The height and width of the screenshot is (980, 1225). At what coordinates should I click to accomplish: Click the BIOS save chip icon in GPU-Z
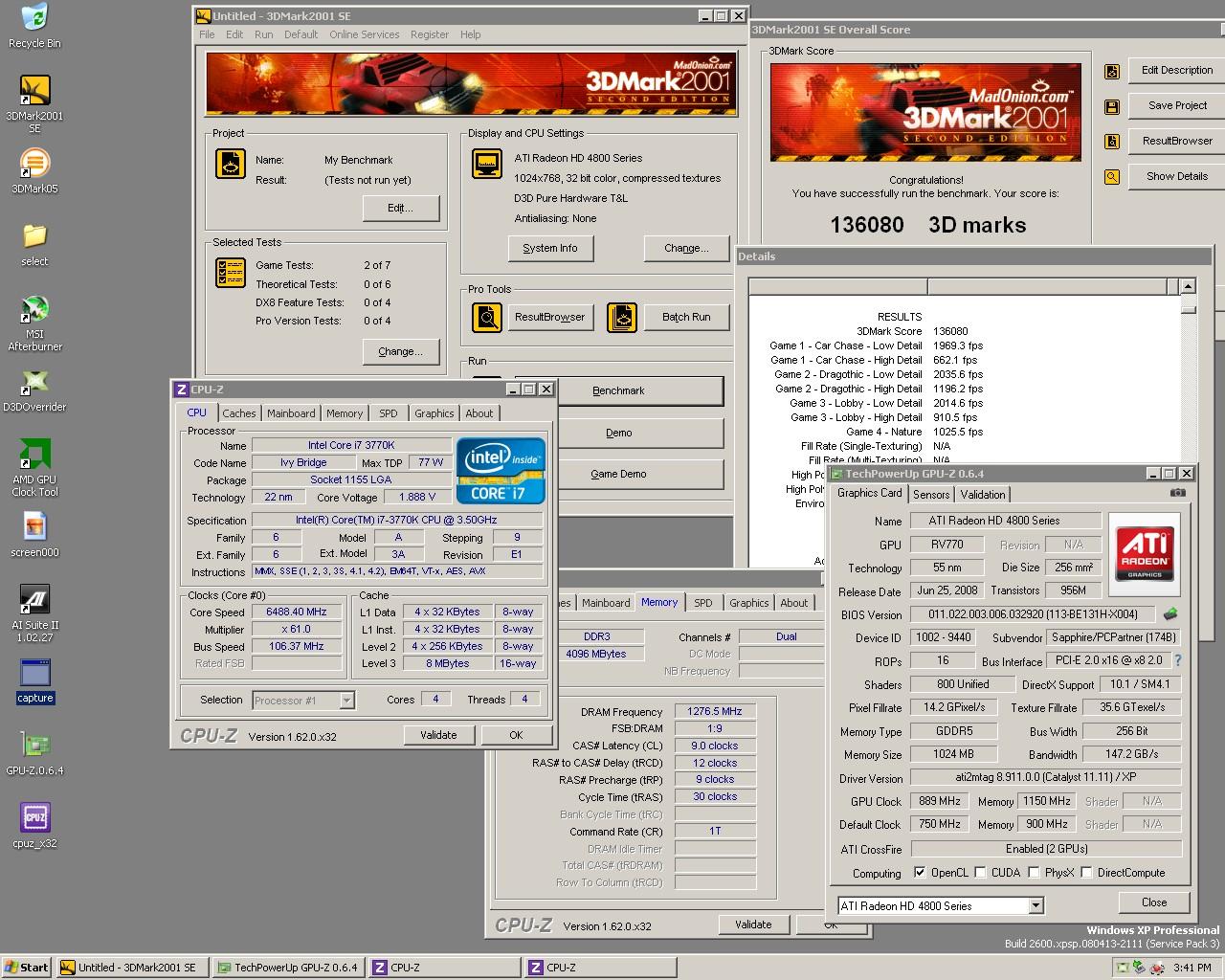1169,614
